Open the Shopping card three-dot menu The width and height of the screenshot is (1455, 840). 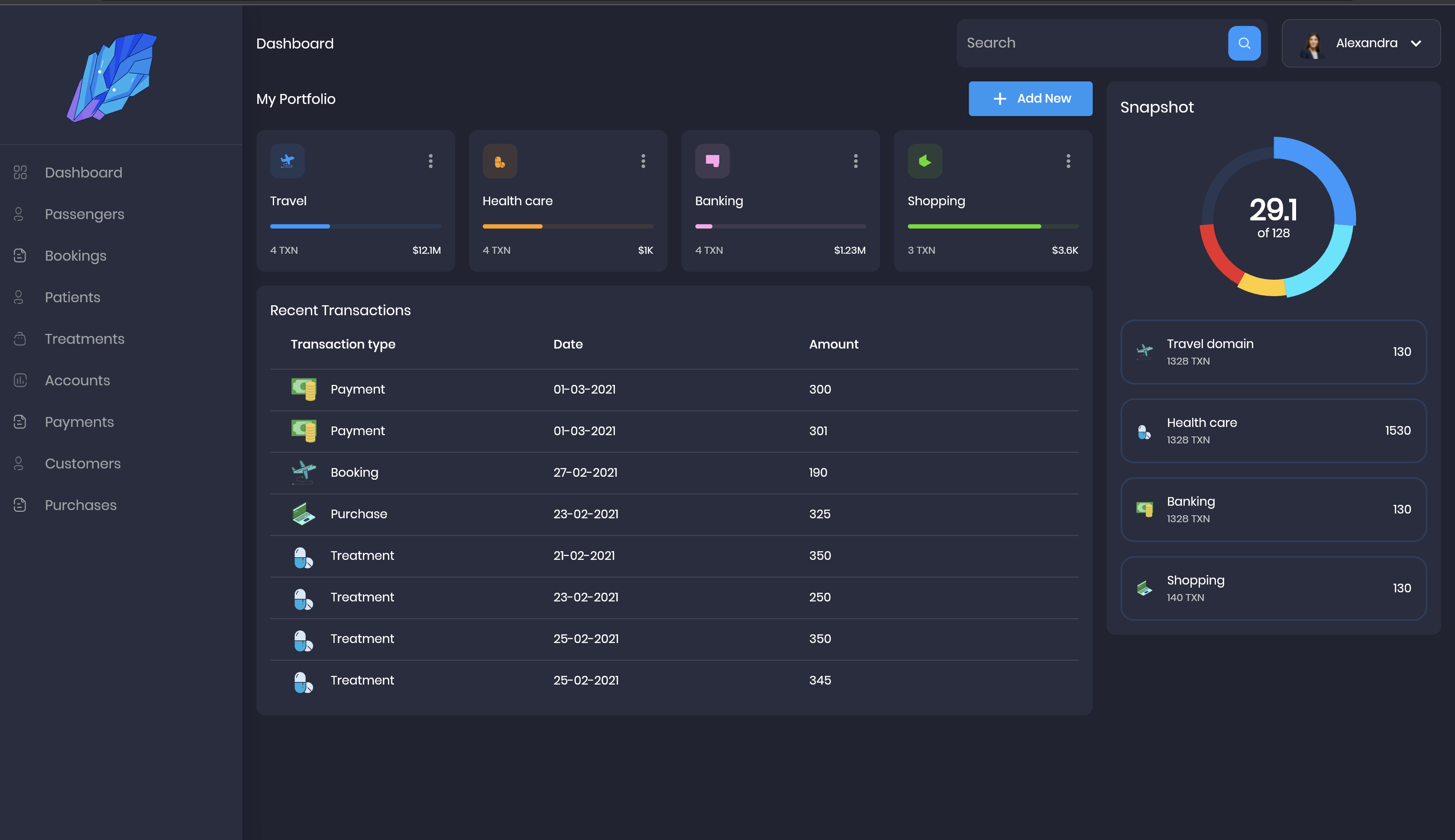1067,162
